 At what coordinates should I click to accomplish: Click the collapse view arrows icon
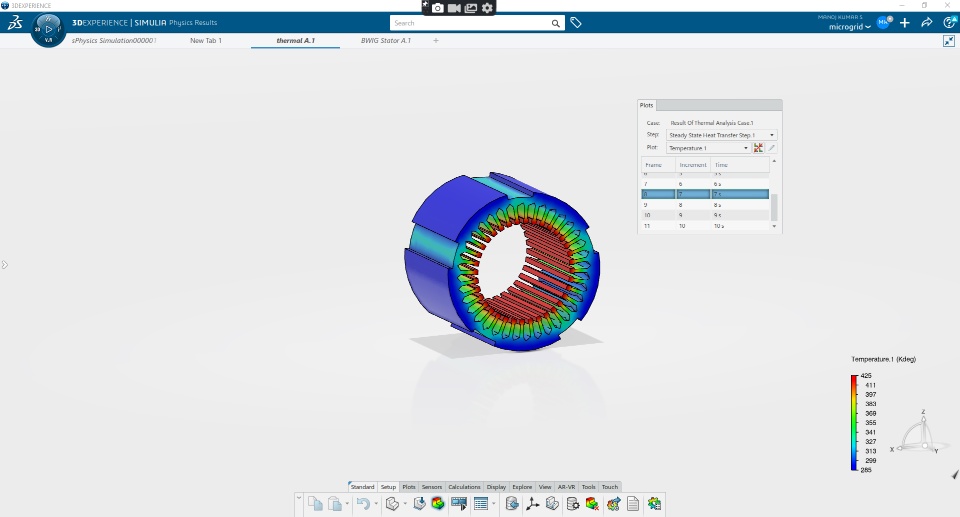click(x=948, y=41)
